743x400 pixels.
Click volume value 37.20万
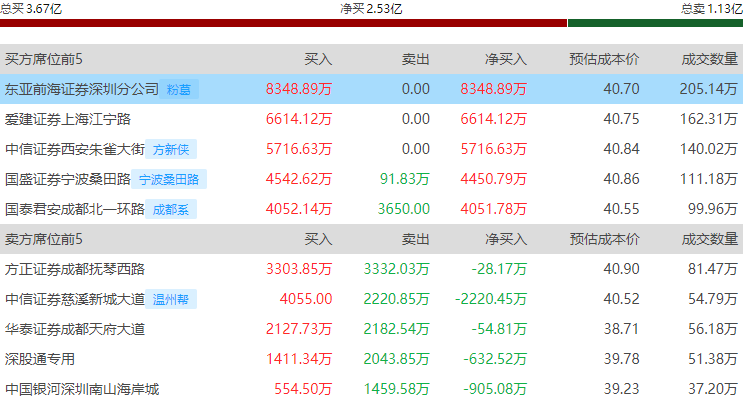[713, 389]
